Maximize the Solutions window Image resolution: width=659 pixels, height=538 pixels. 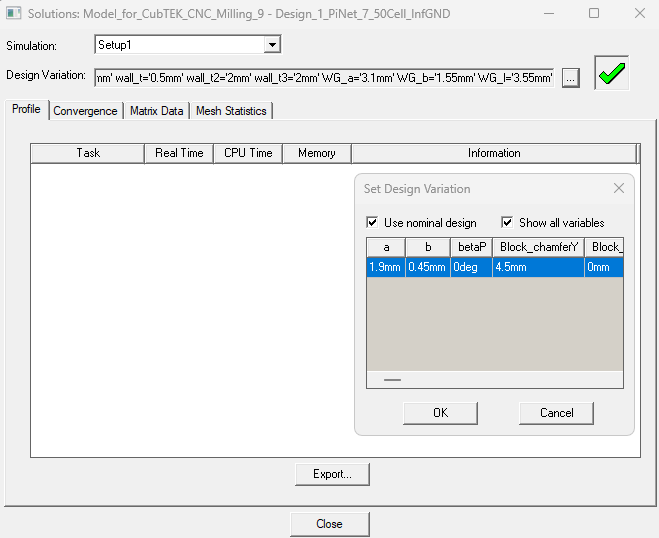coord(594,13)
